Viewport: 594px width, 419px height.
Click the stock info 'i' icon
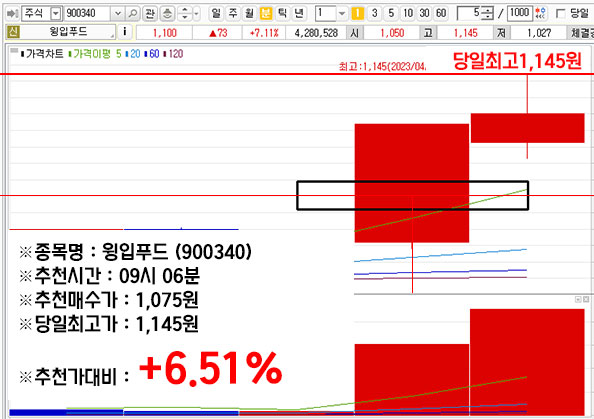[x=125, y=32]
